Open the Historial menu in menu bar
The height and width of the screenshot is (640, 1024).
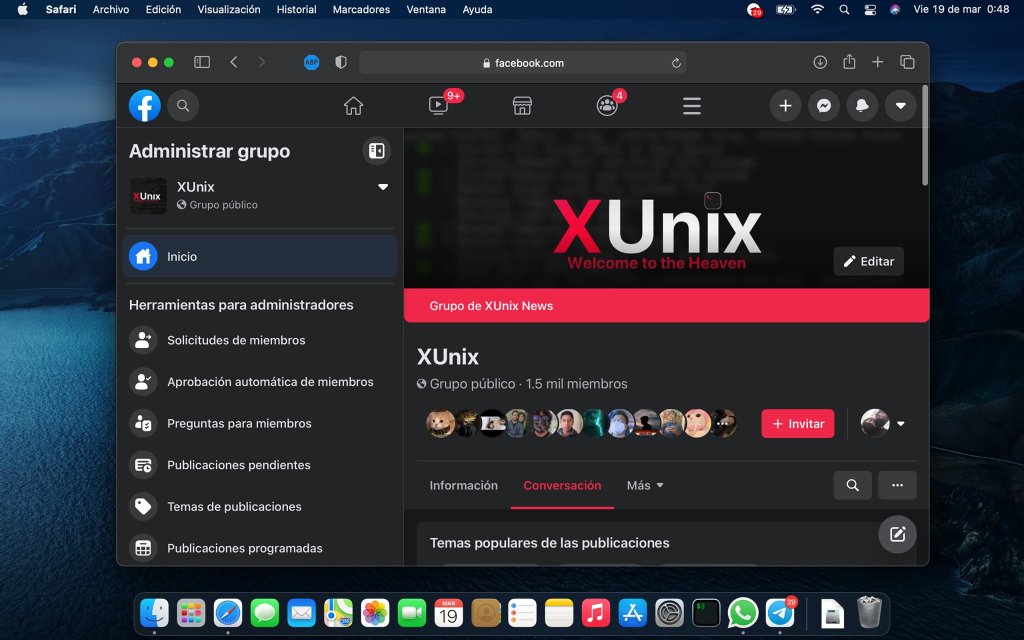(x=296, y=9)
